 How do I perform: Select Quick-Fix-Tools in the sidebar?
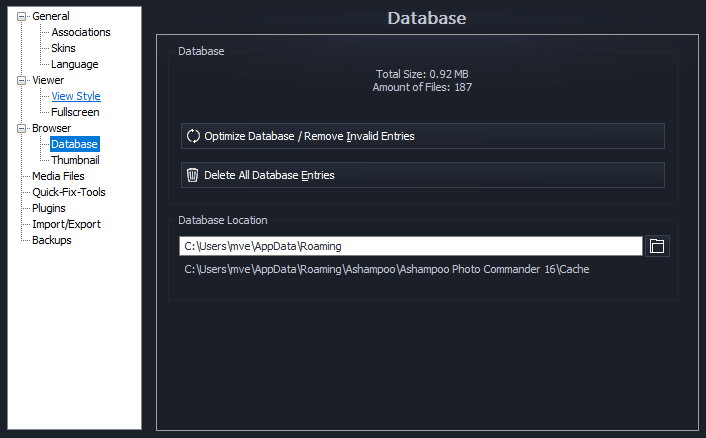[x=68, y=192]
